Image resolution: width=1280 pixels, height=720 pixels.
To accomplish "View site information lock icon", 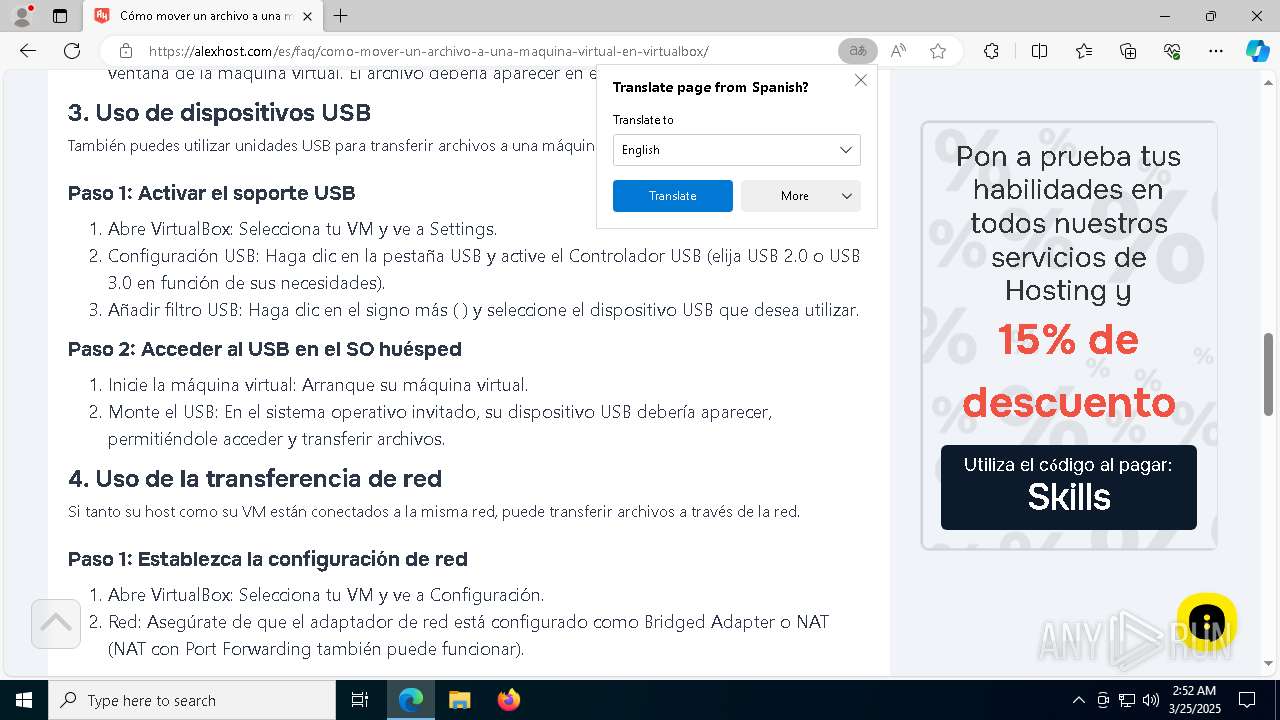I will (x=125, y=51).
